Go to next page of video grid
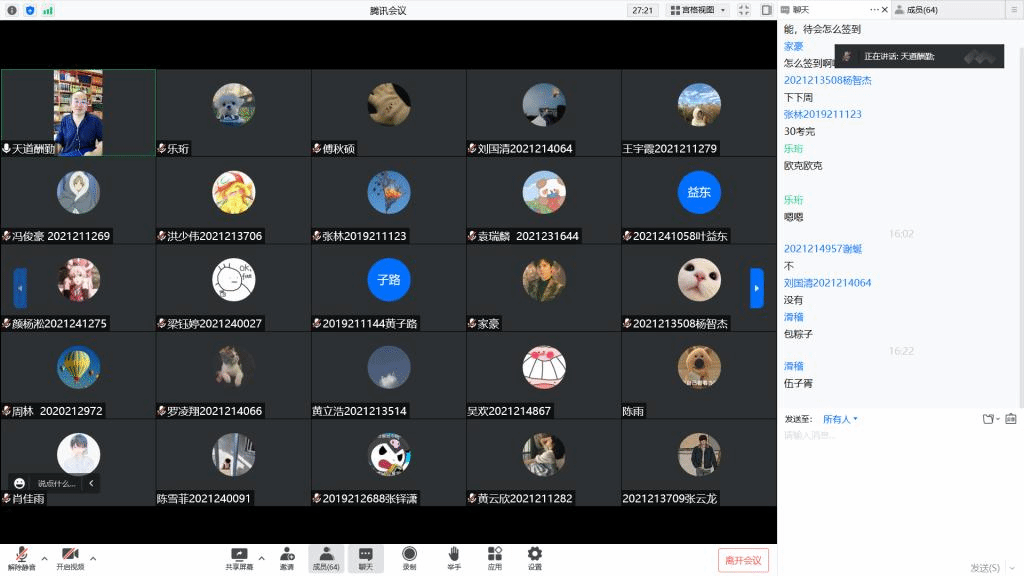 [757, 288]
